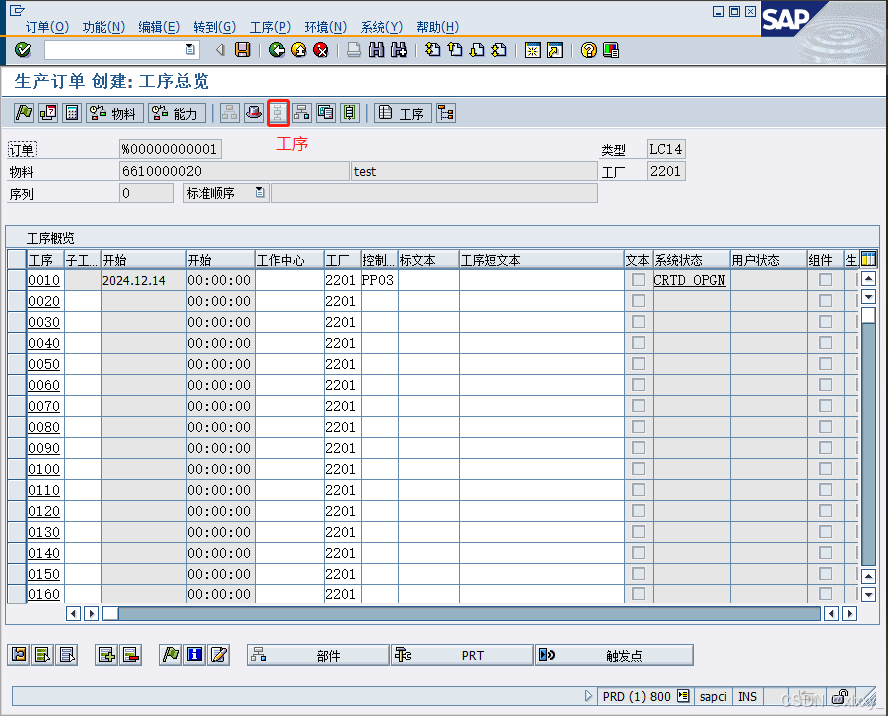Click the Find Next binoculars icon
Viewport: 888px width, 716px height.
(x=399, y=50)
